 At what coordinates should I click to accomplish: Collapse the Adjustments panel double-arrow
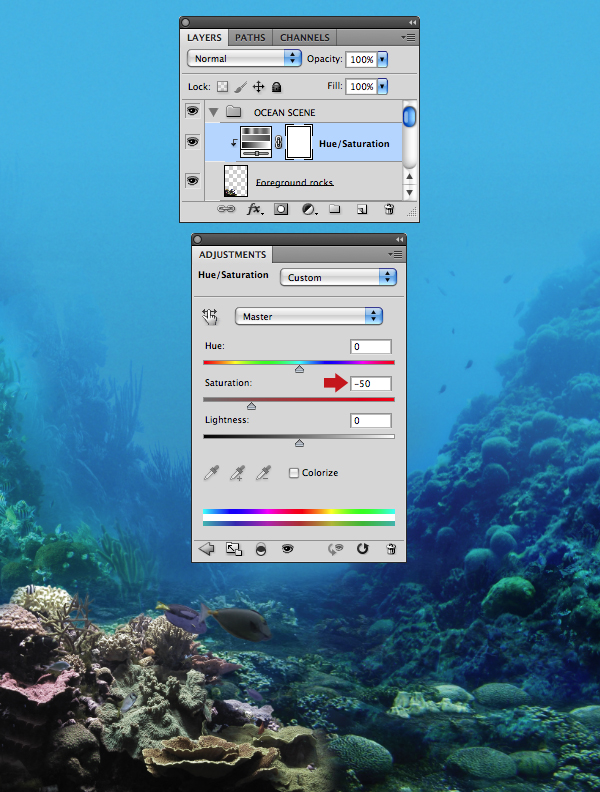coord(399,239)
